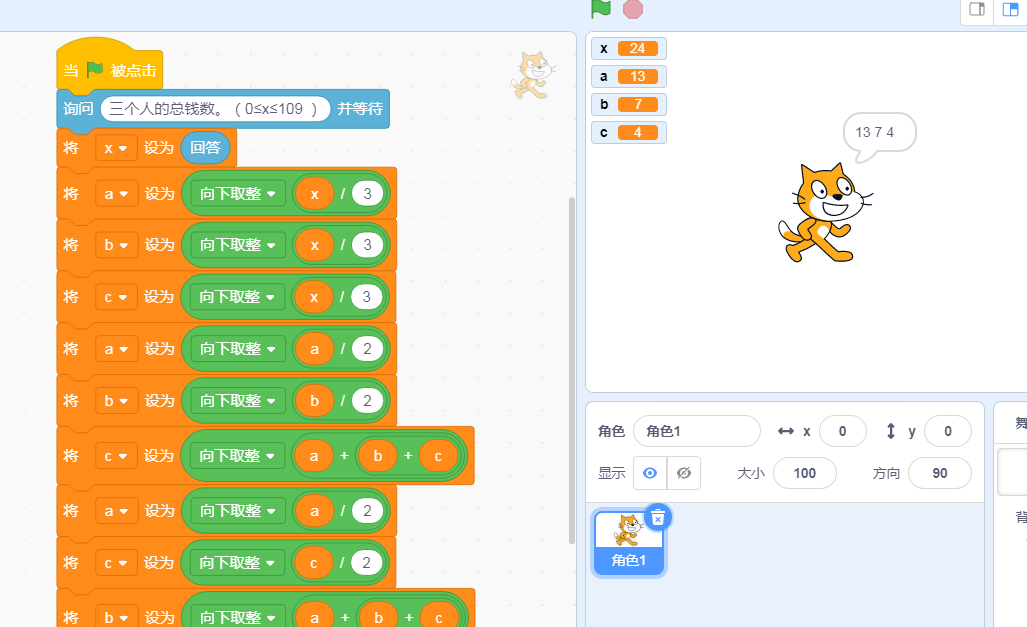Image resolution: width=1027 pixels, height=627 pixels.
Task: Open the c variable dropdown in set block
Action: 117,296
